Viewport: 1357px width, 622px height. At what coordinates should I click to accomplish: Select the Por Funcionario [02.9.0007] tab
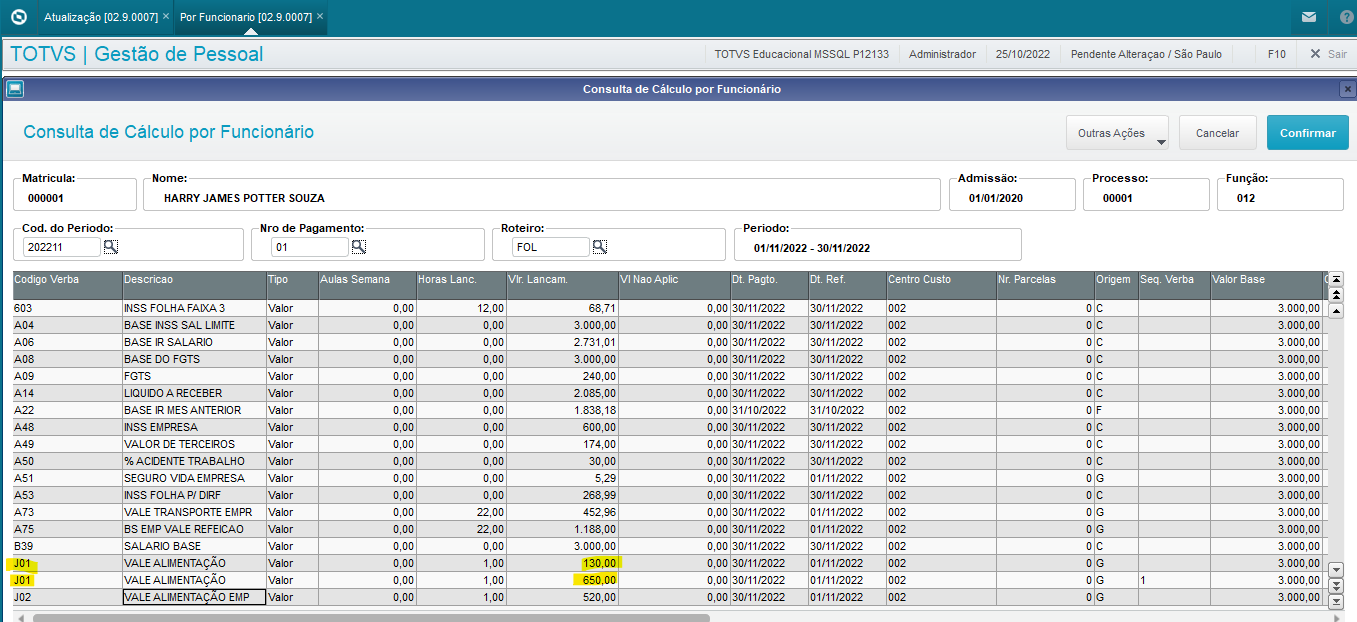click(x=246, y=17)
